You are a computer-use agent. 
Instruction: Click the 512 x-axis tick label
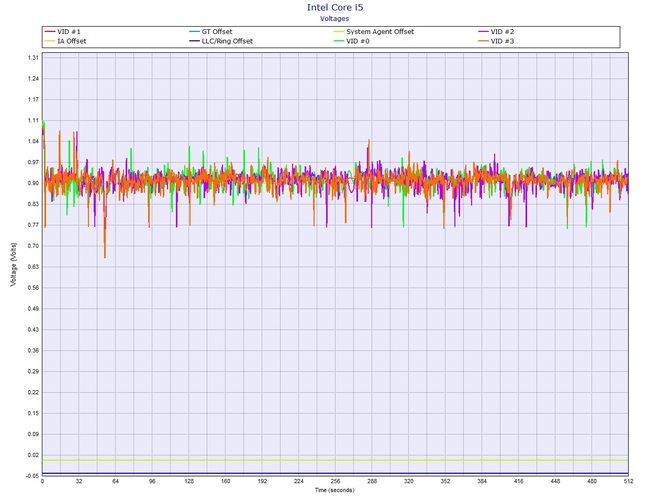pos(629,481)
